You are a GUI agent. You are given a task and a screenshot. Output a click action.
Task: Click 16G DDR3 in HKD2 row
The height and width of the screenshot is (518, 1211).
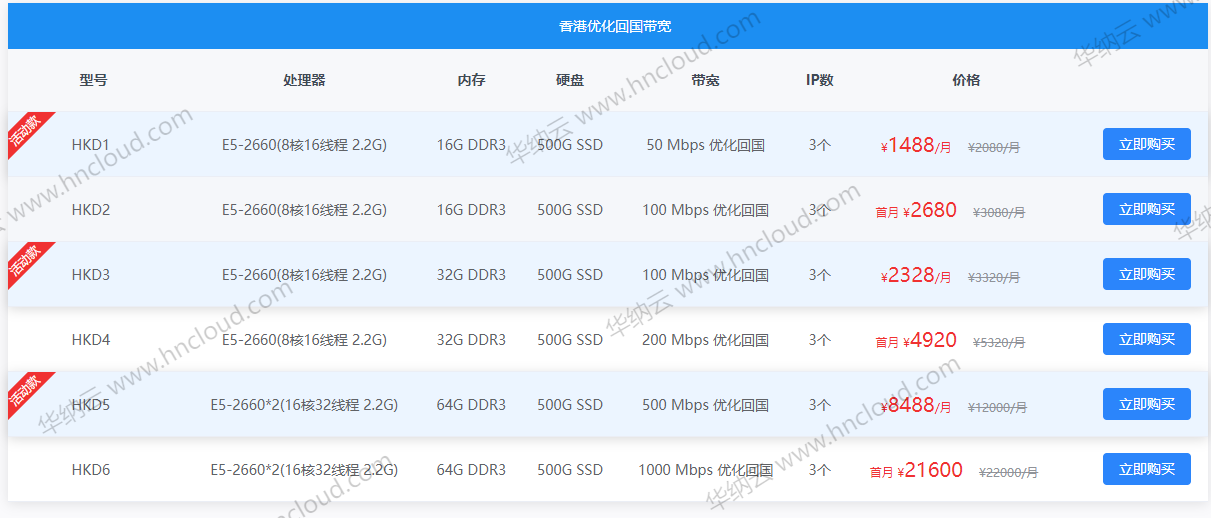[471, 210]
